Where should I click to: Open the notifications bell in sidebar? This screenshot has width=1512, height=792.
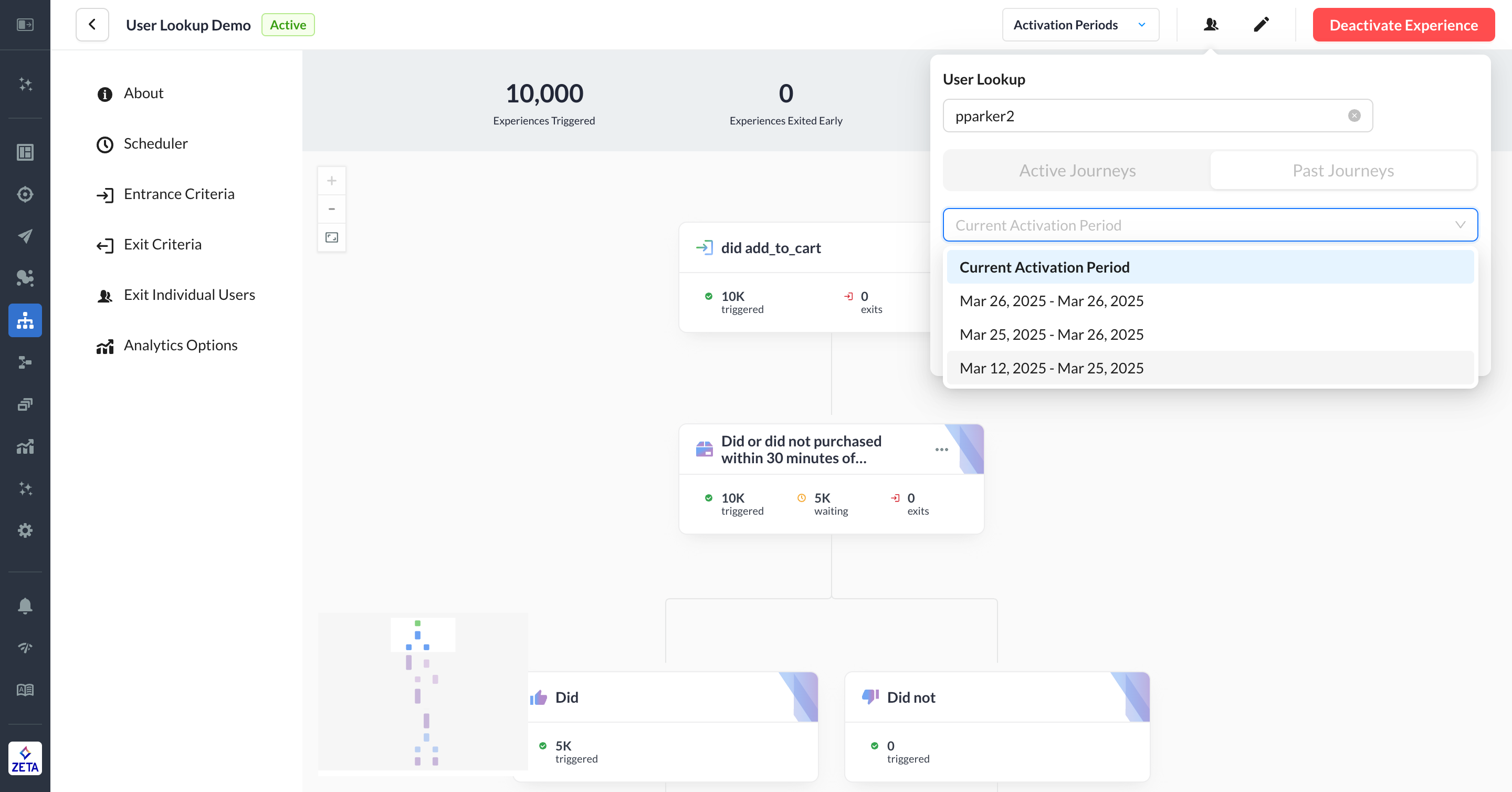[25, 606]
